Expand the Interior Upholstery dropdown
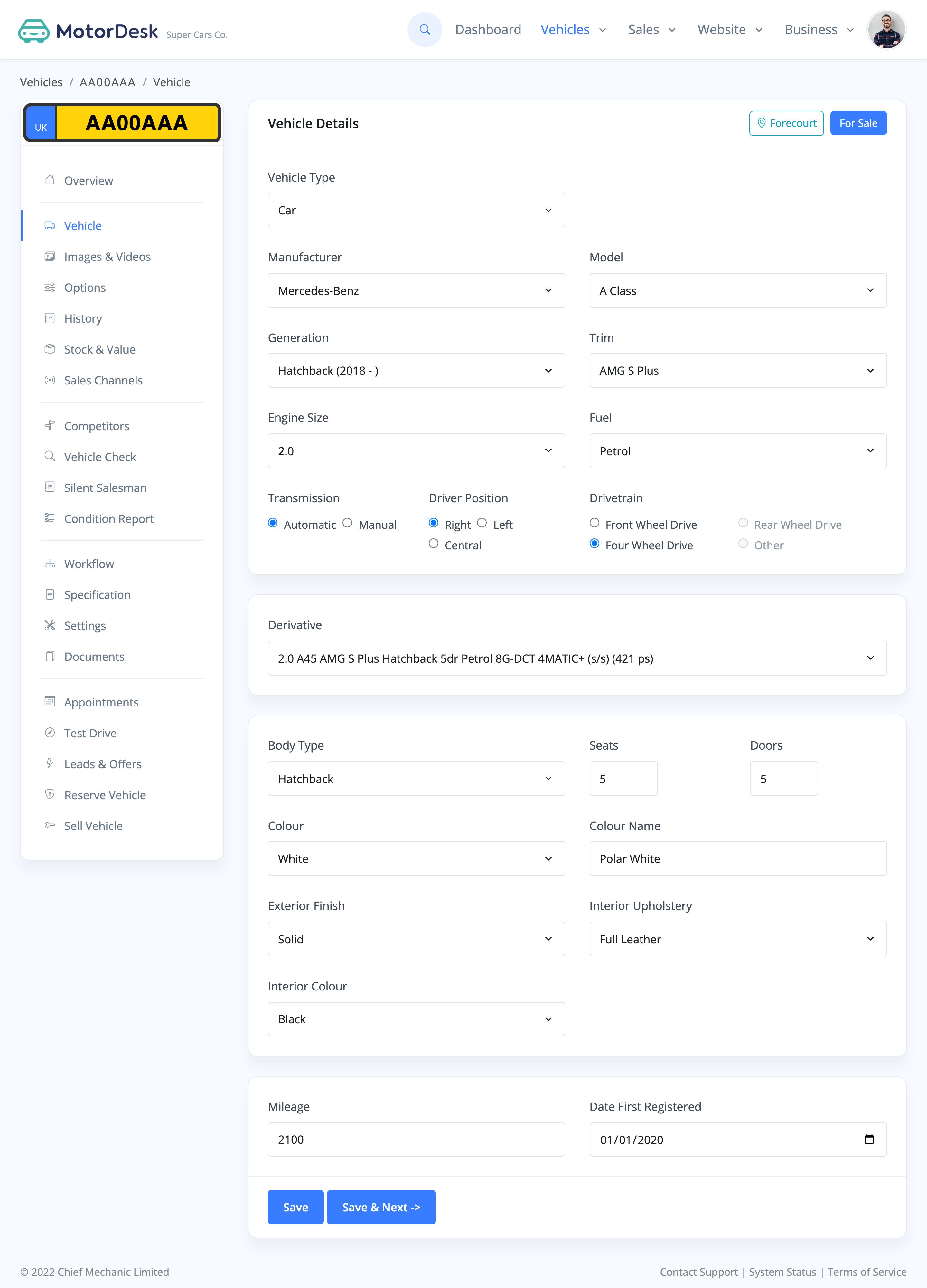Screen dimensions: 927x1288 coord(737,939)
